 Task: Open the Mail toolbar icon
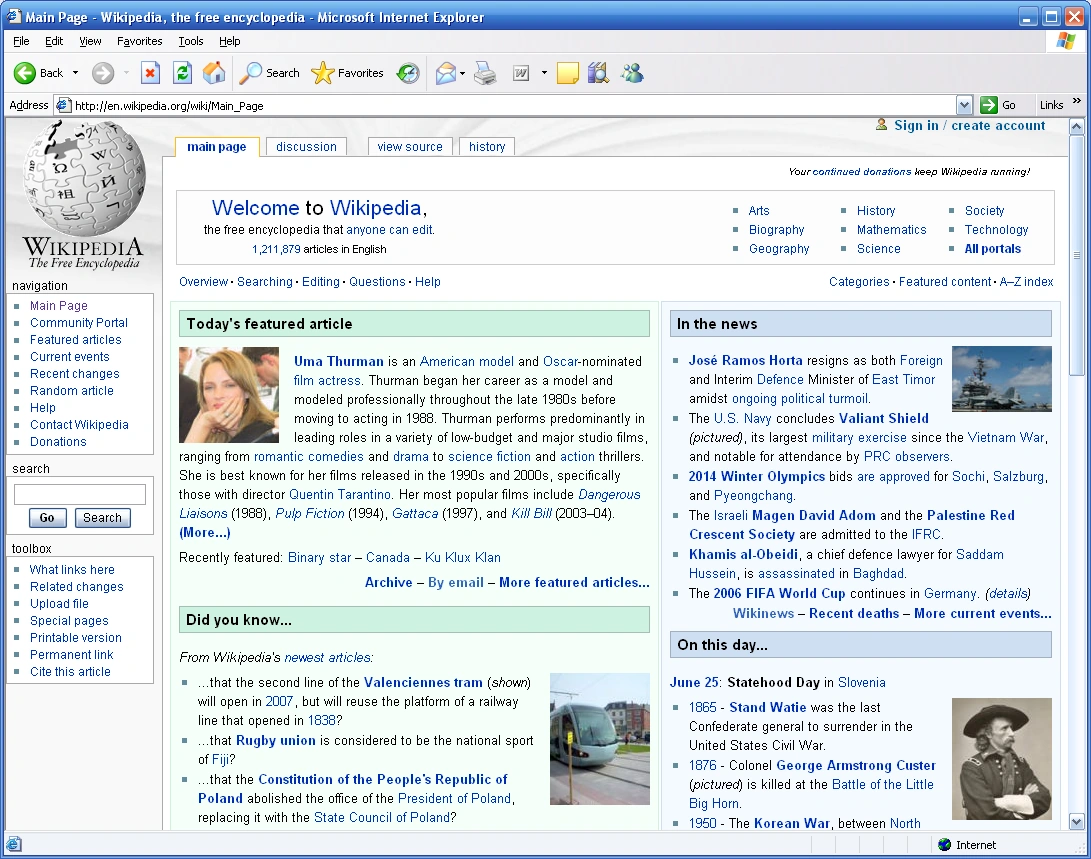(445, 73)
